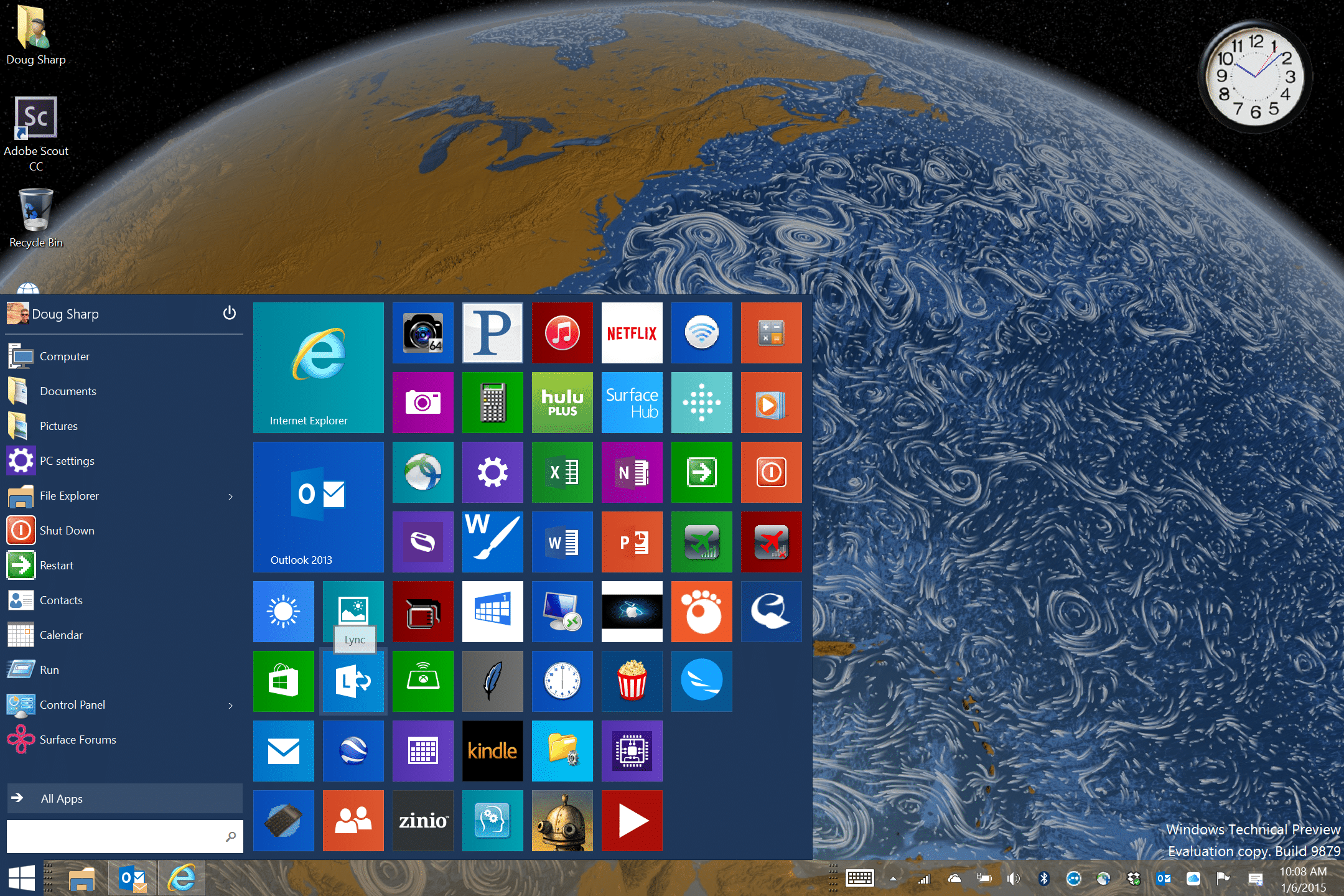Image resolution: width=1344 pixels, height=896 pixels.
Task: Open Computer from the Start menu
Action: (124, 357)
